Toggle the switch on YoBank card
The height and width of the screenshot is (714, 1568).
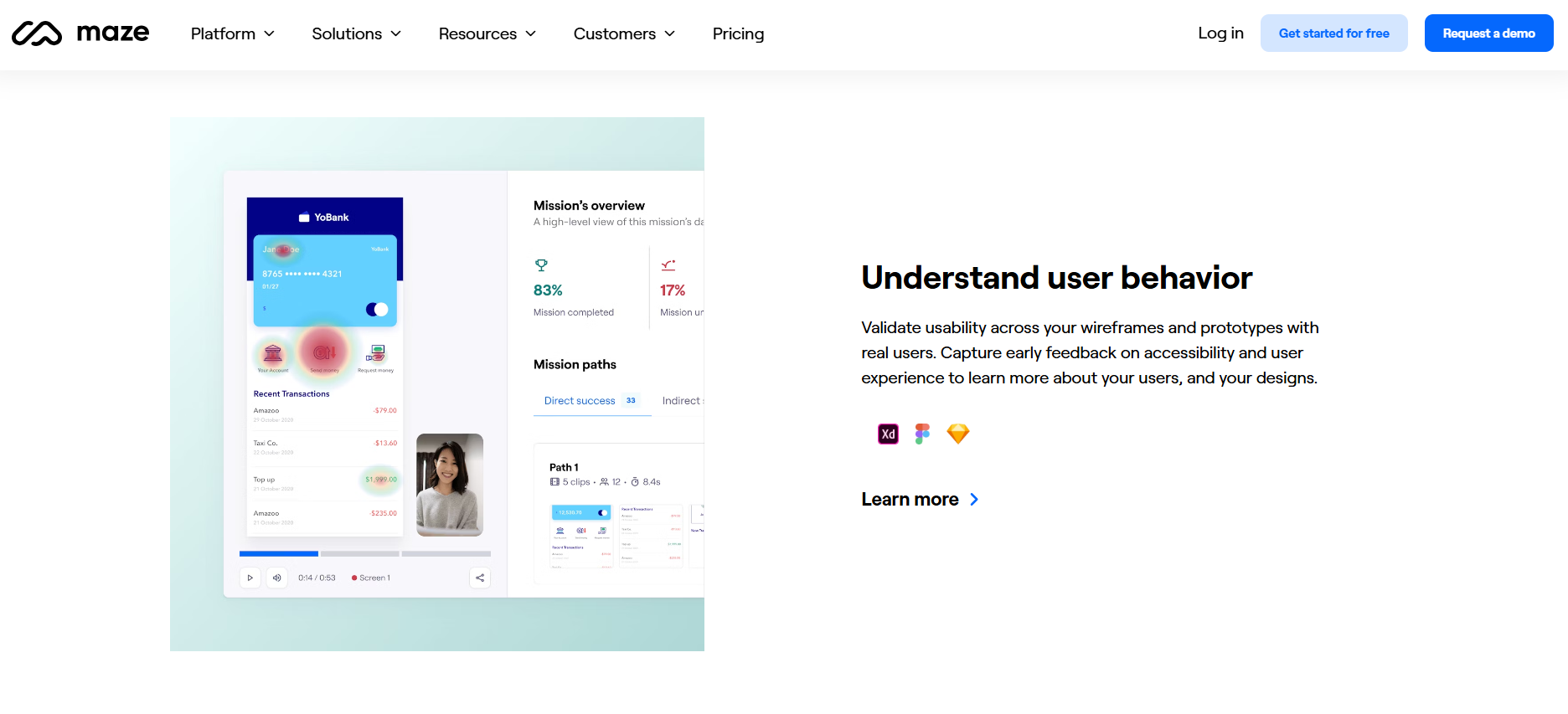[x=377, y=310]
